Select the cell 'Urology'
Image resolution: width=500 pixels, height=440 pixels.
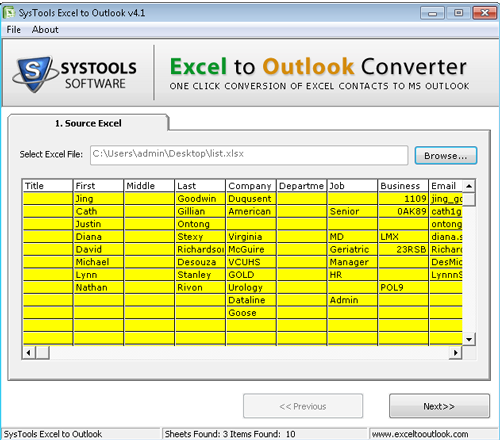(x=251, y=287)
